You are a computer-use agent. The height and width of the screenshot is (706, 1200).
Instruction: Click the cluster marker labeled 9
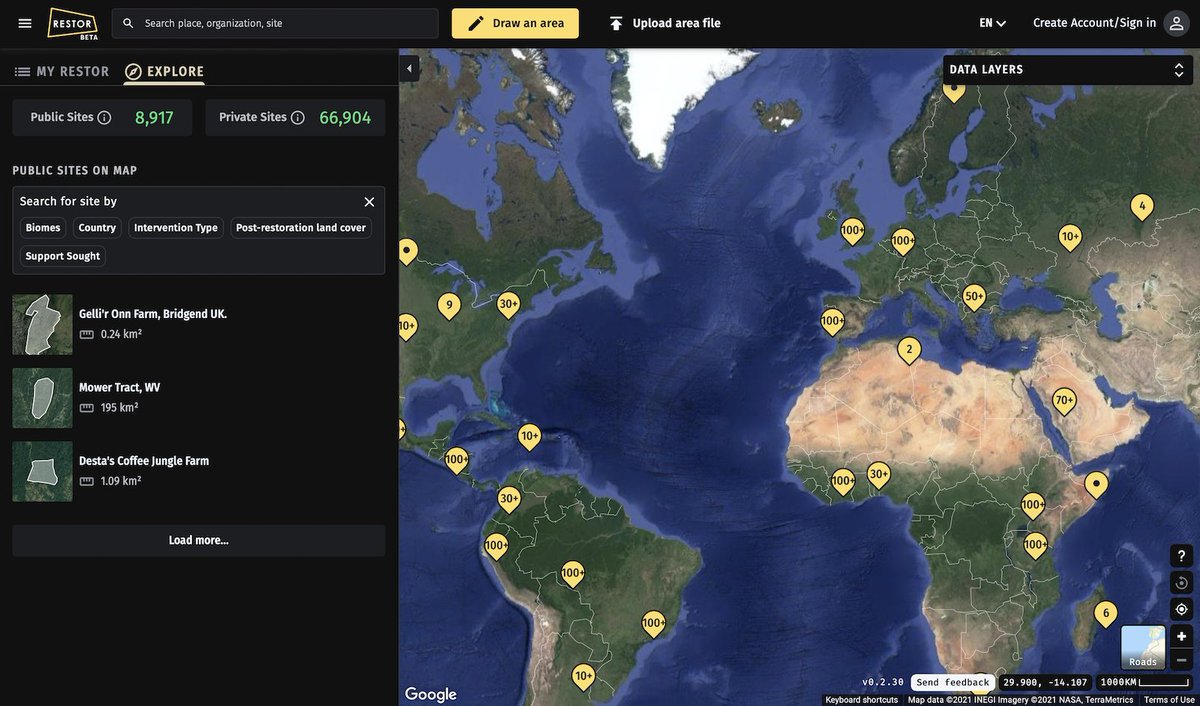pos(449,305)
